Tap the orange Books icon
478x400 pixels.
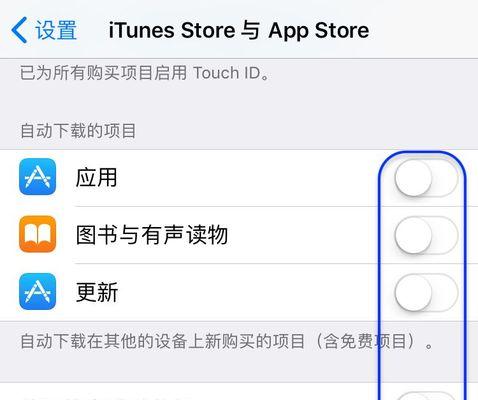tap(37, 234)
